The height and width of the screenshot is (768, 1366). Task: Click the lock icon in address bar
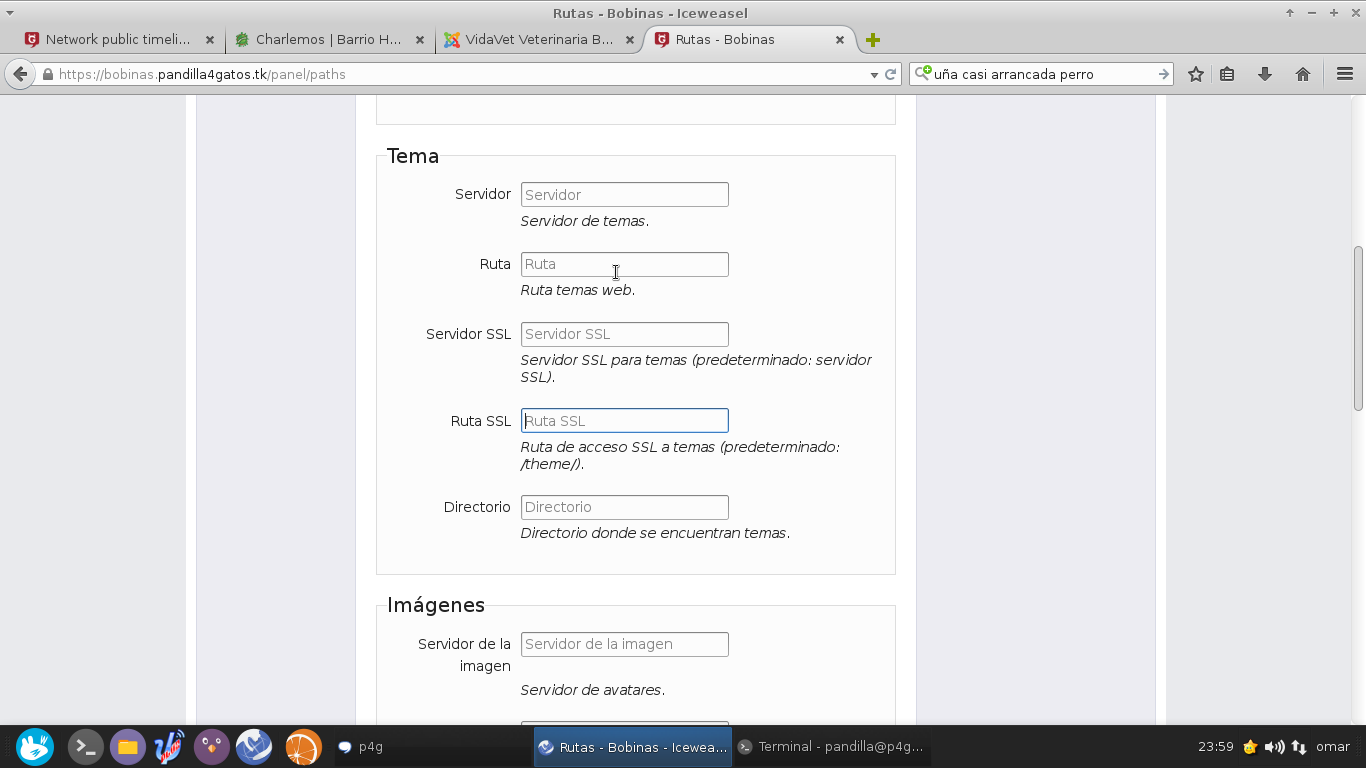click(47, 74)
